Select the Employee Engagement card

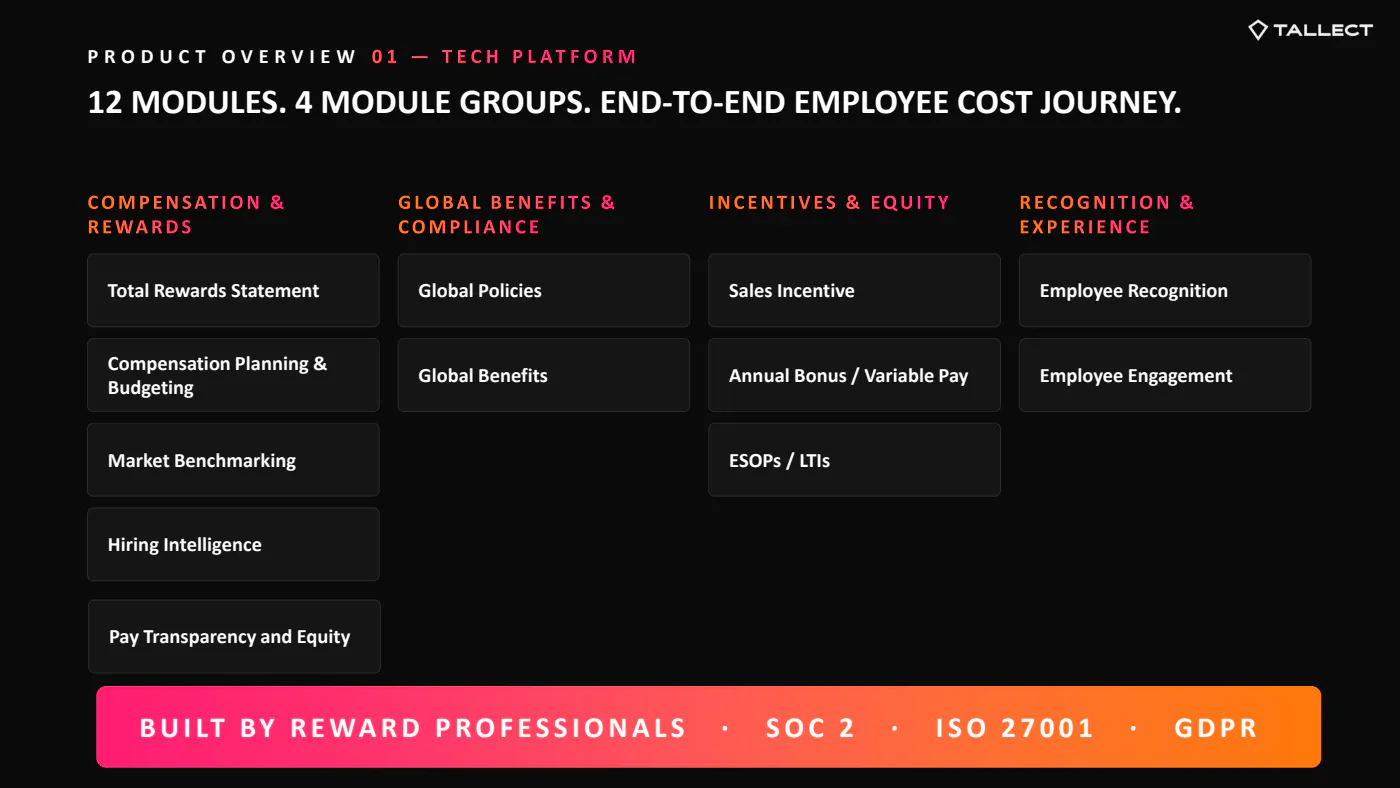pyautogui.click(x=1165, y=375)
